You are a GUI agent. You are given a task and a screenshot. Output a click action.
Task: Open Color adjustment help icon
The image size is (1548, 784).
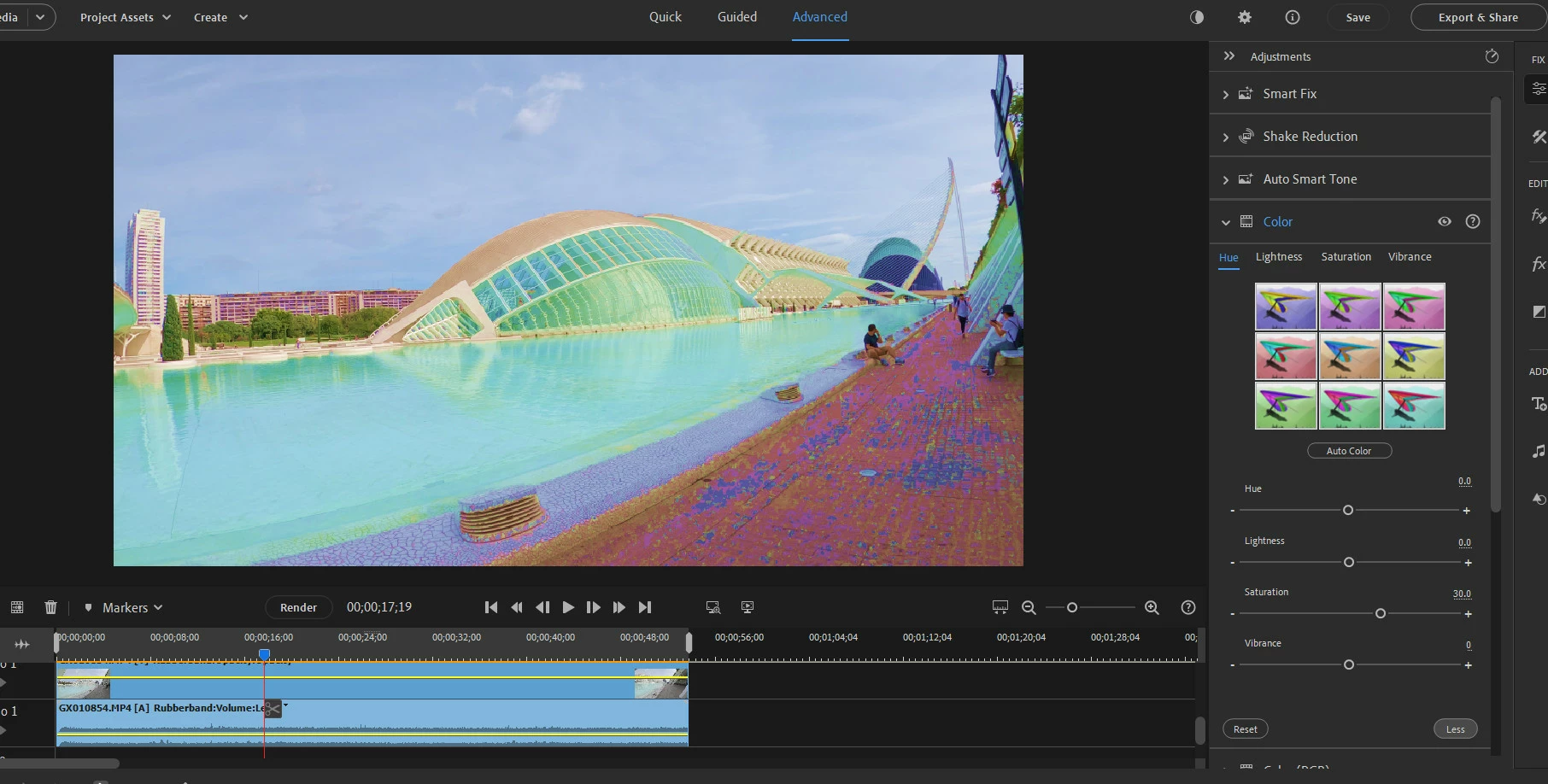click(1473, 221)
